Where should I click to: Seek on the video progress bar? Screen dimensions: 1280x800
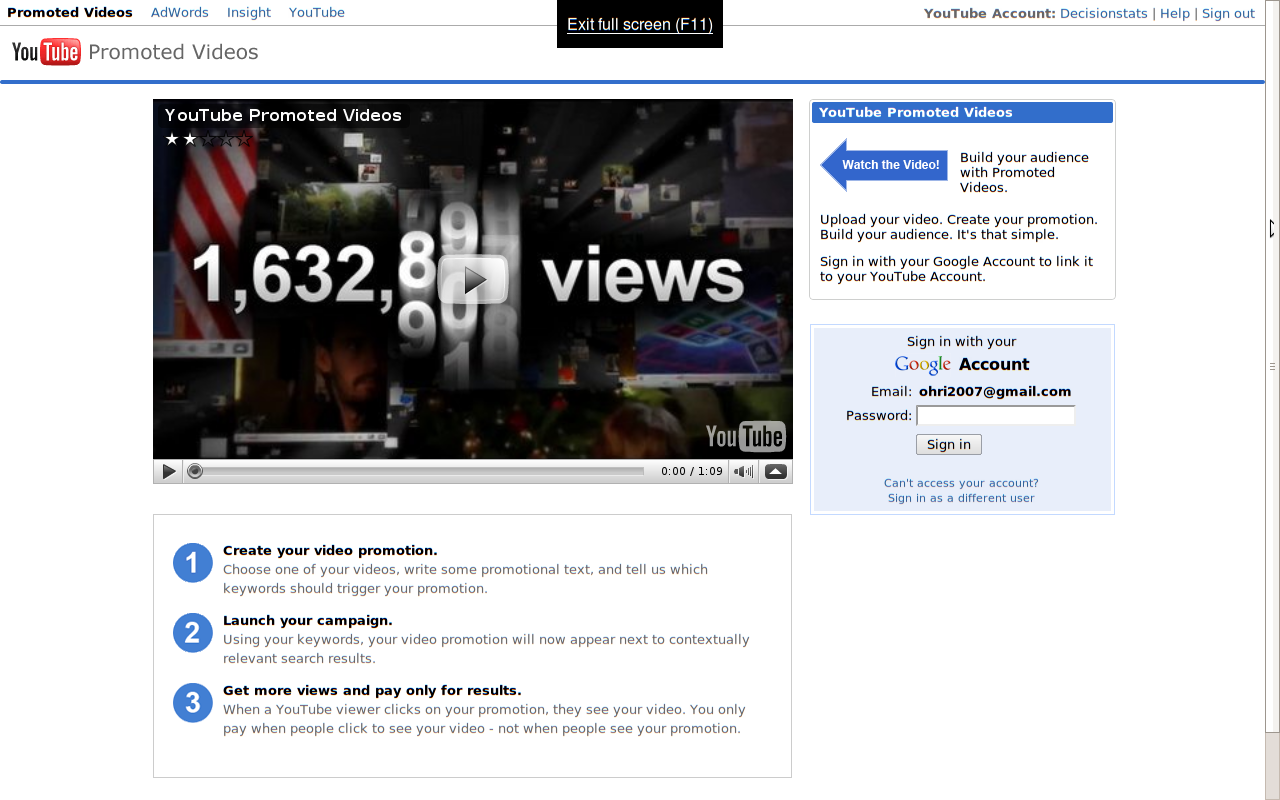(x=420, y=471)
